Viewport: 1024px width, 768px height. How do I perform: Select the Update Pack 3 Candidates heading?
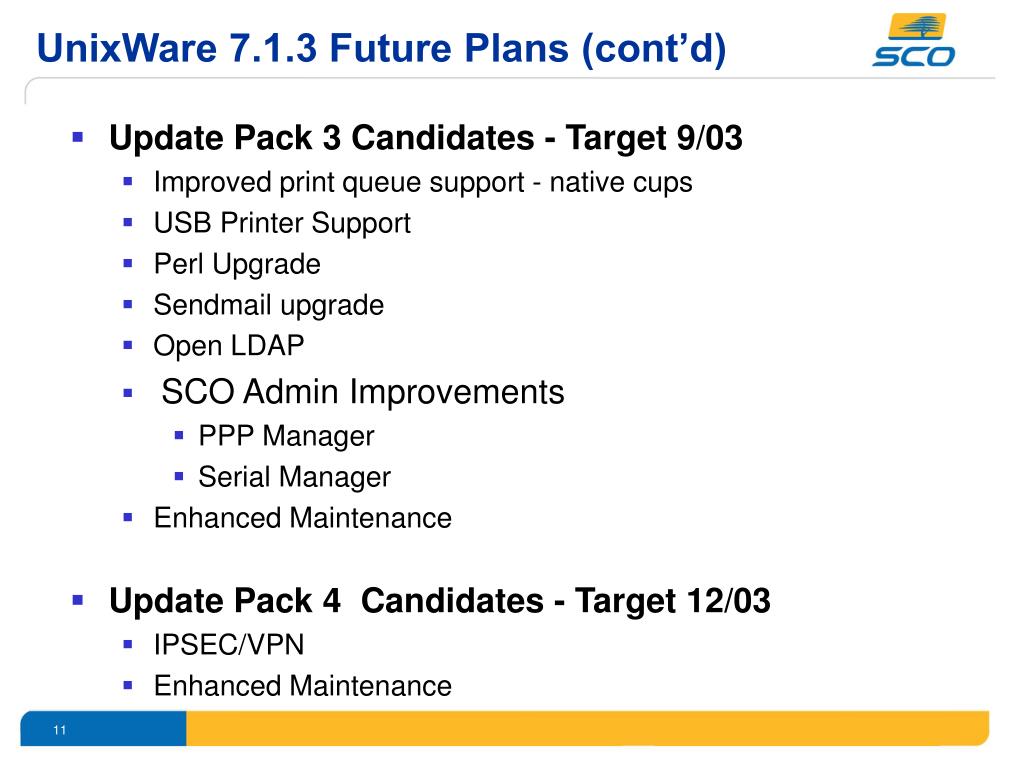pyautogui.click(x=426, y=138)
